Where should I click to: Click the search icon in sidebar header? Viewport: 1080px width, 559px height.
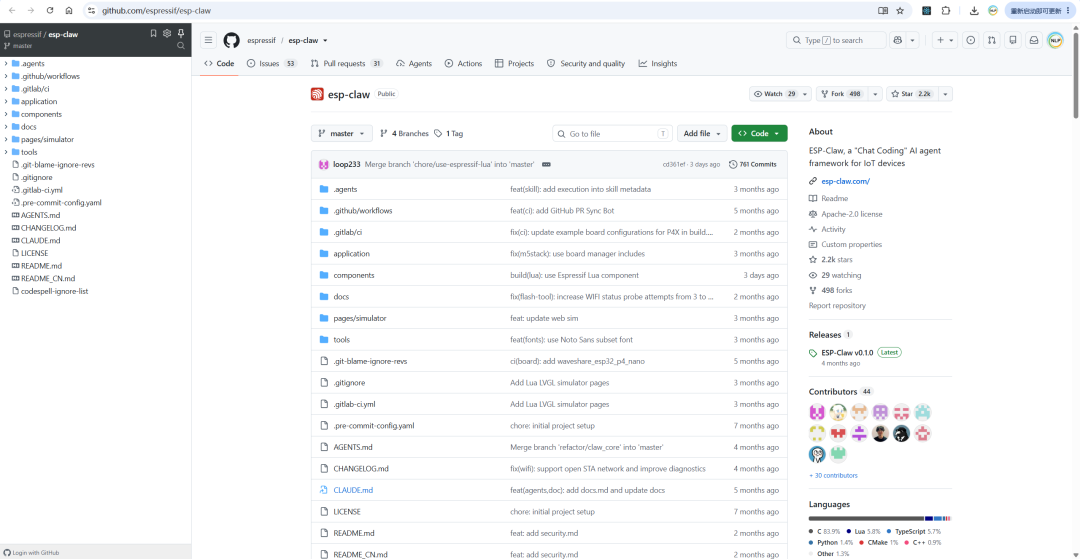coord(180,45)
